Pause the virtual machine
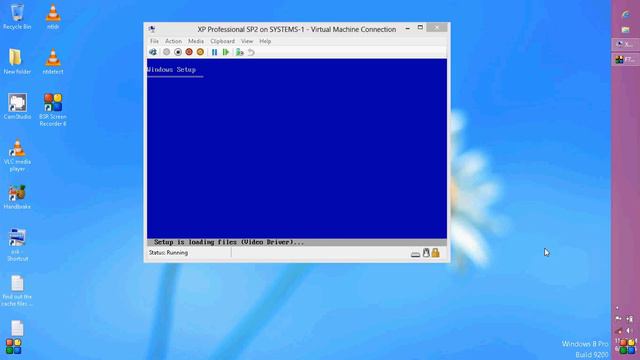 click(214, 52)
